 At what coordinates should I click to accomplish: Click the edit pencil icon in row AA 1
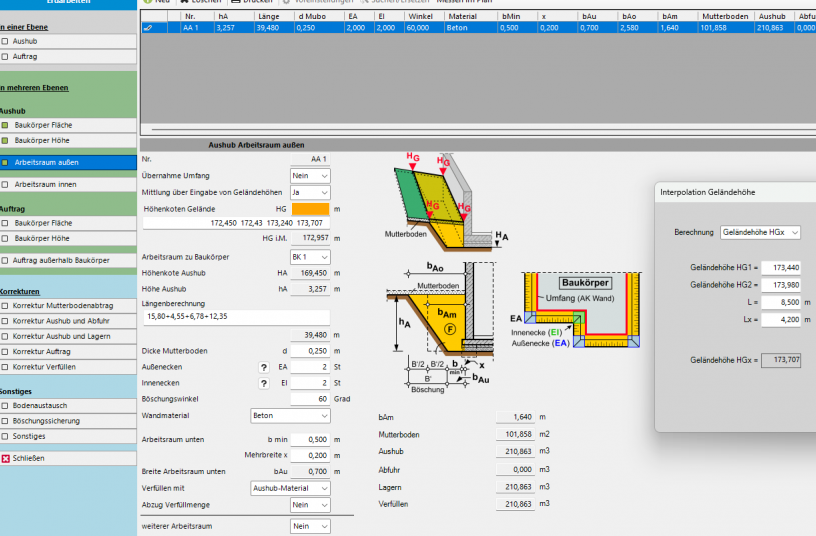(x=148, y=28)
